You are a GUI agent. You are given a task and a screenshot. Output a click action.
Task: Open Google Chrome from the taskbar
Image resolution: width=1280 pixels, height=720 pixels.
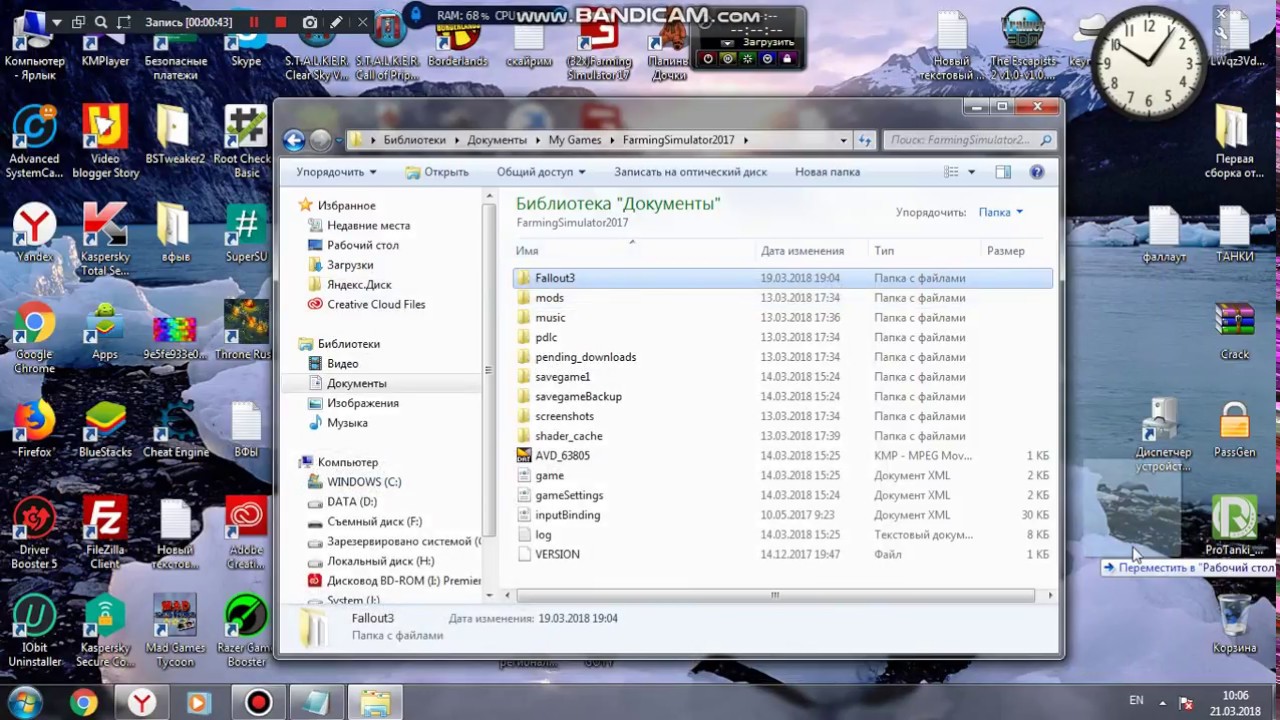click(83, 703)
